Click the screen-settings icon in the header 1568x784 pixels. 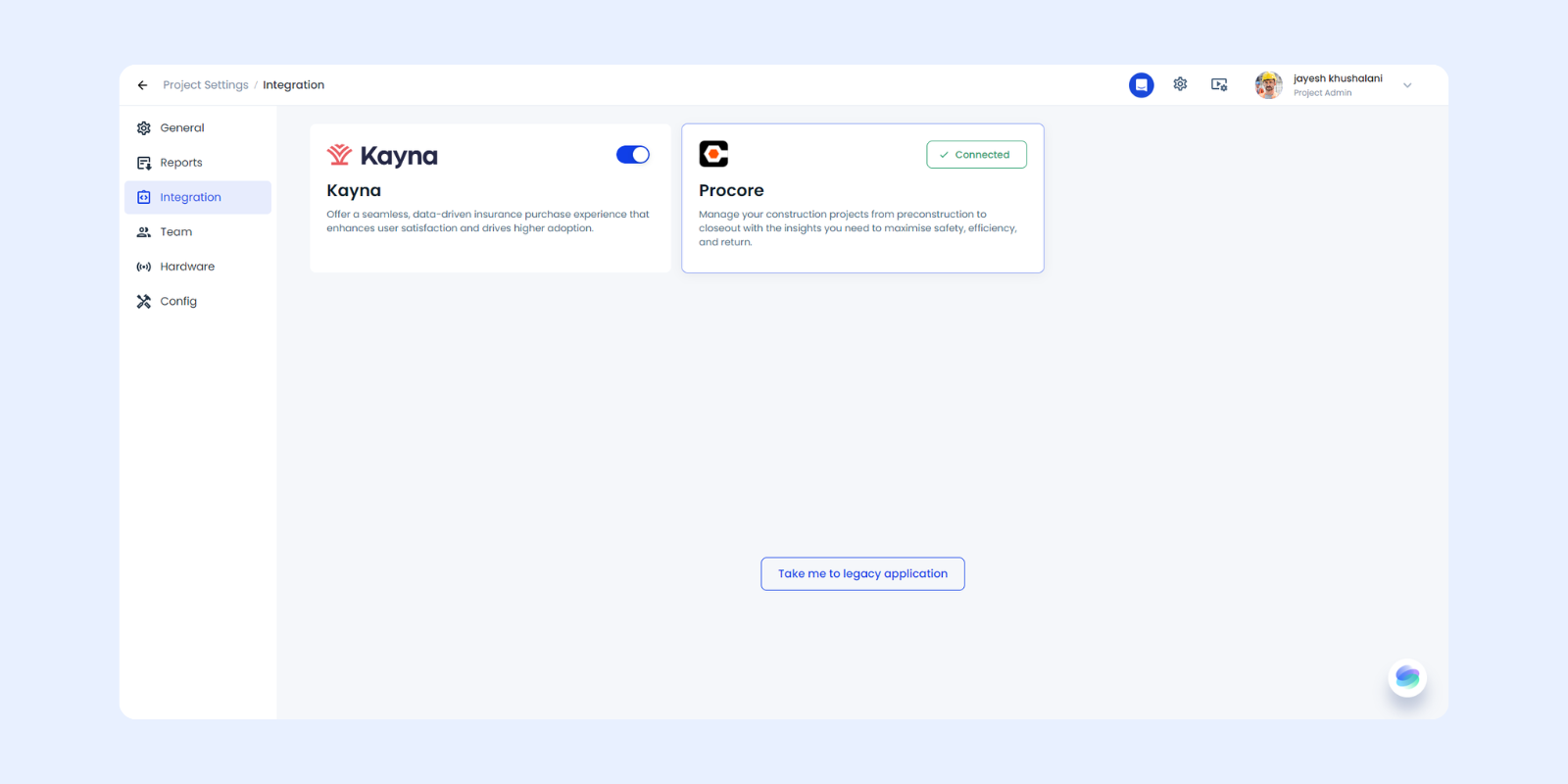[x=1219, y=84]
